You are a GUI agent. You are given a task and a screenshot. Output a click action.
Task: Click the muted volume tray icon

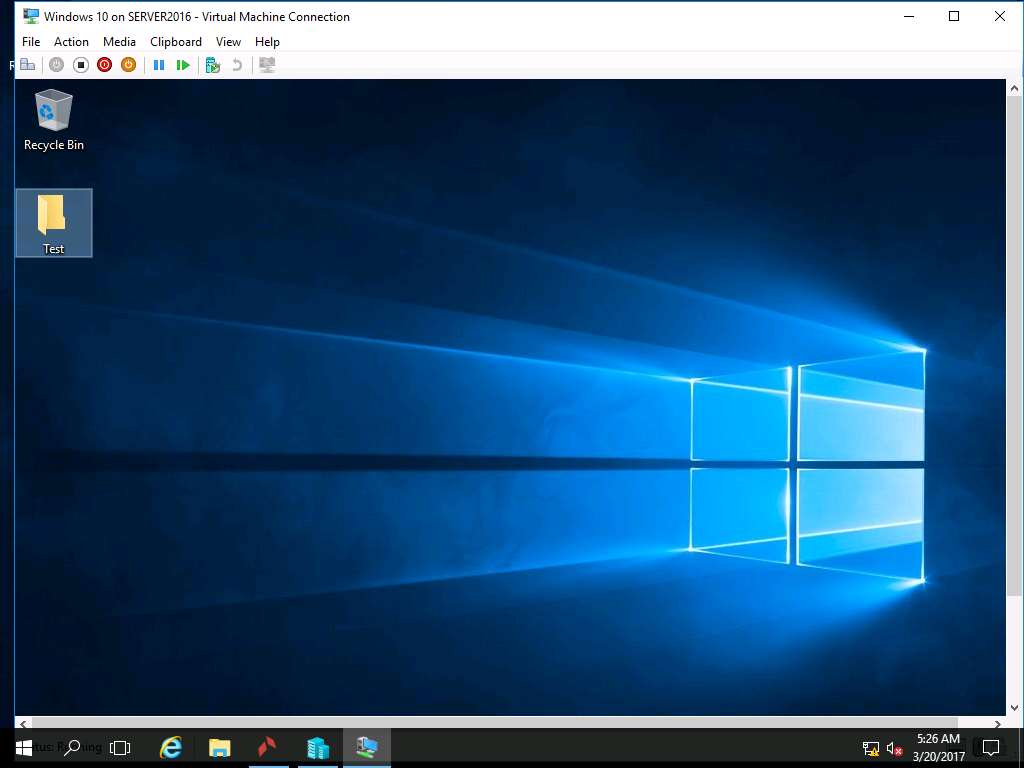click(894, 748)
